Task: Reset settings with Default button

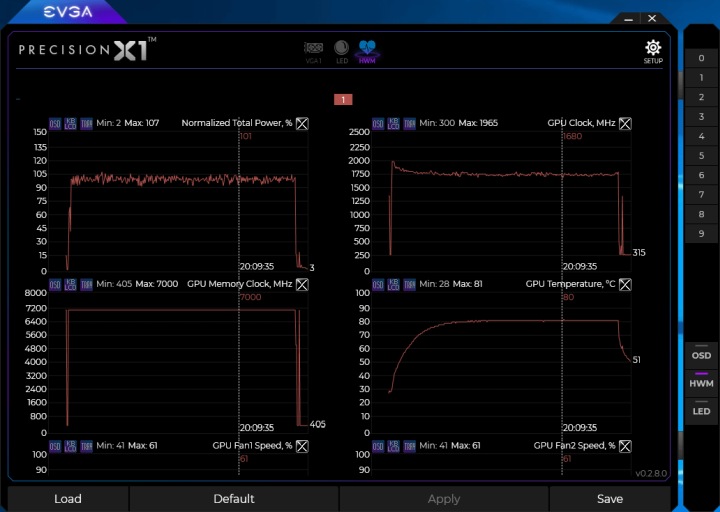Action: [234, 499]
